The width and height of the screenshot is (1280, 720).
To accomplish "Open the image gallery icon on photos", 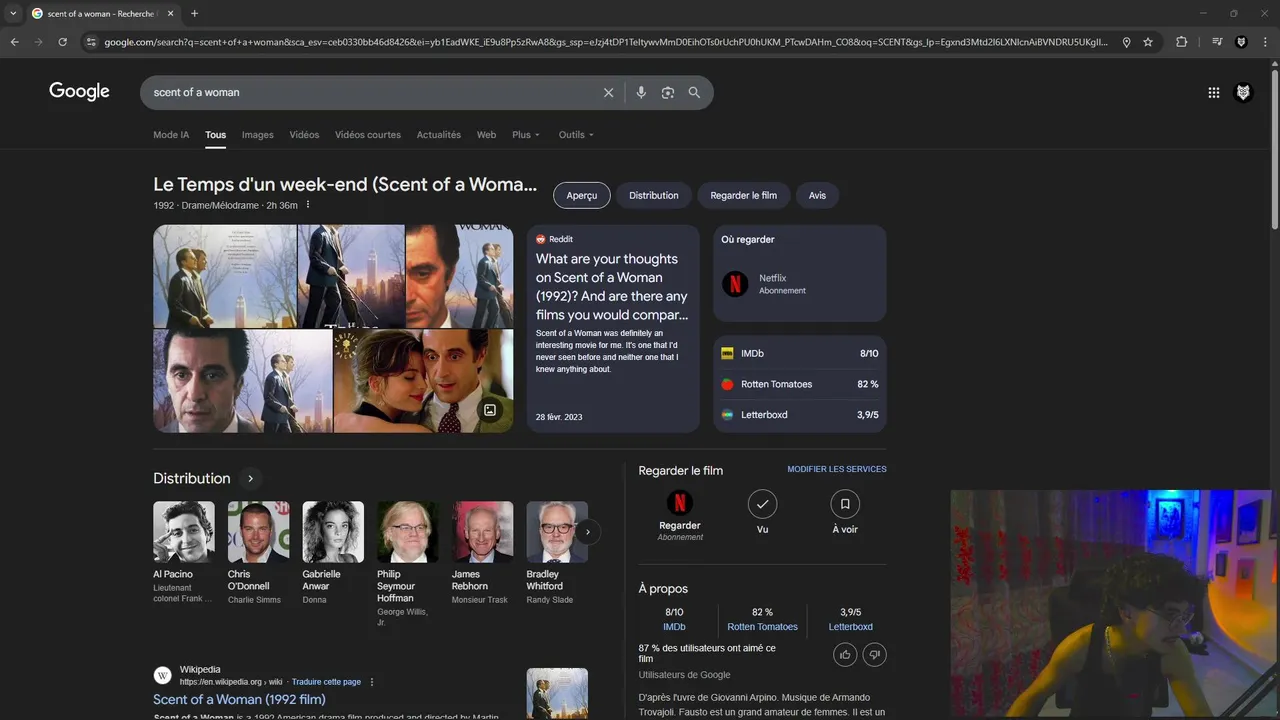I will tap(490, 410).
